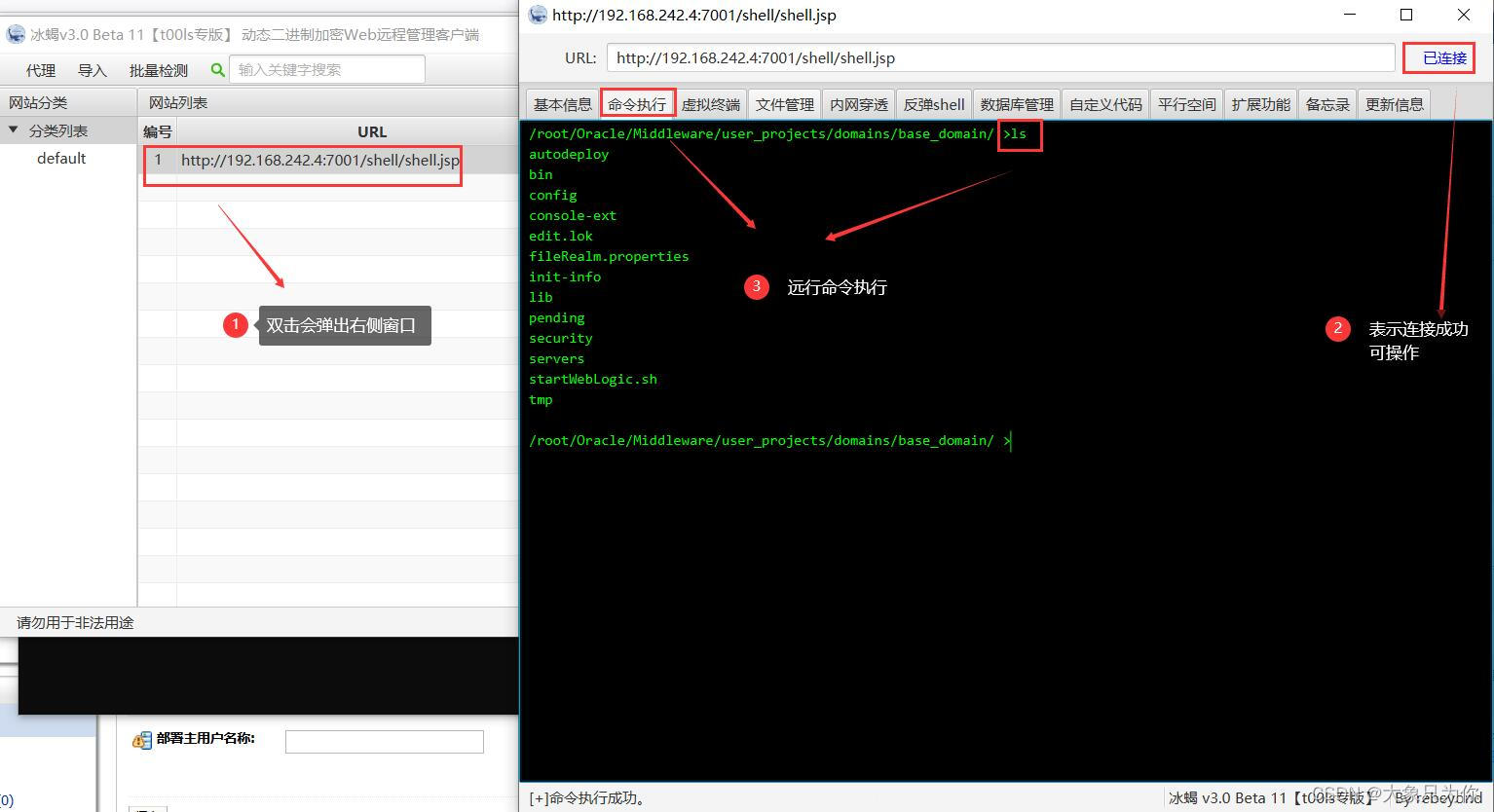Image resolution: width=1494 pixels, height=812 pixels.
Task: Click the 编号 column header
Action: point(158,131)
